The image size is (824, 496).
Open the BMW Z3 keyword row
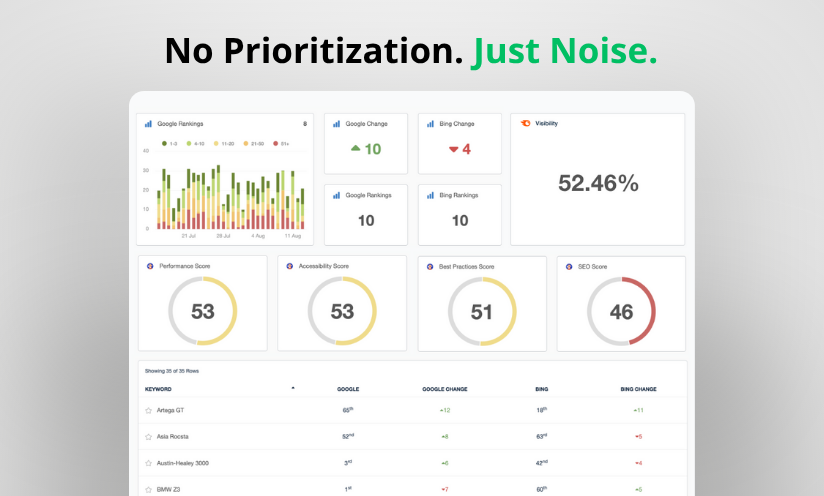point(171,489)
